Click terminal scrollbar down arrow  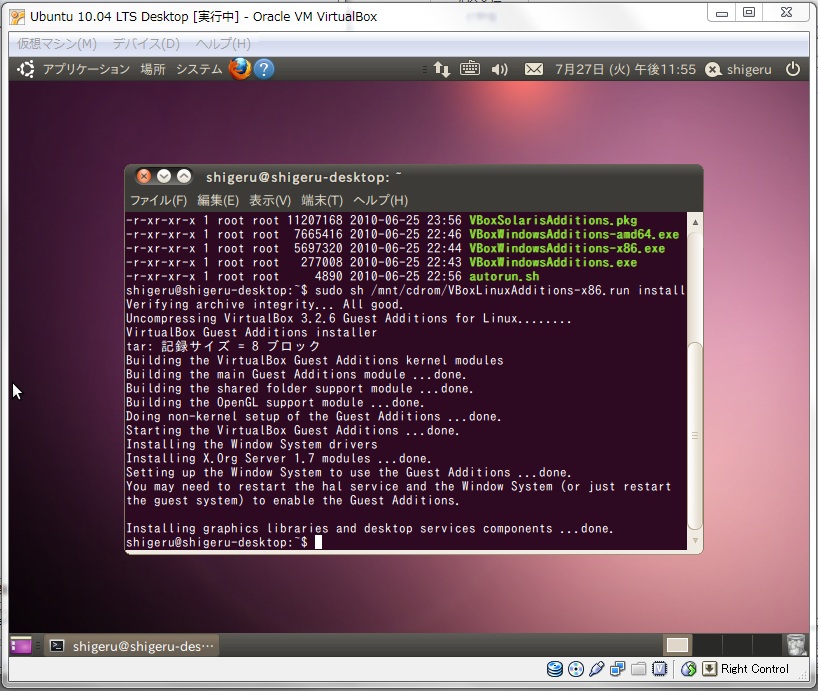[x=695, y=540]
